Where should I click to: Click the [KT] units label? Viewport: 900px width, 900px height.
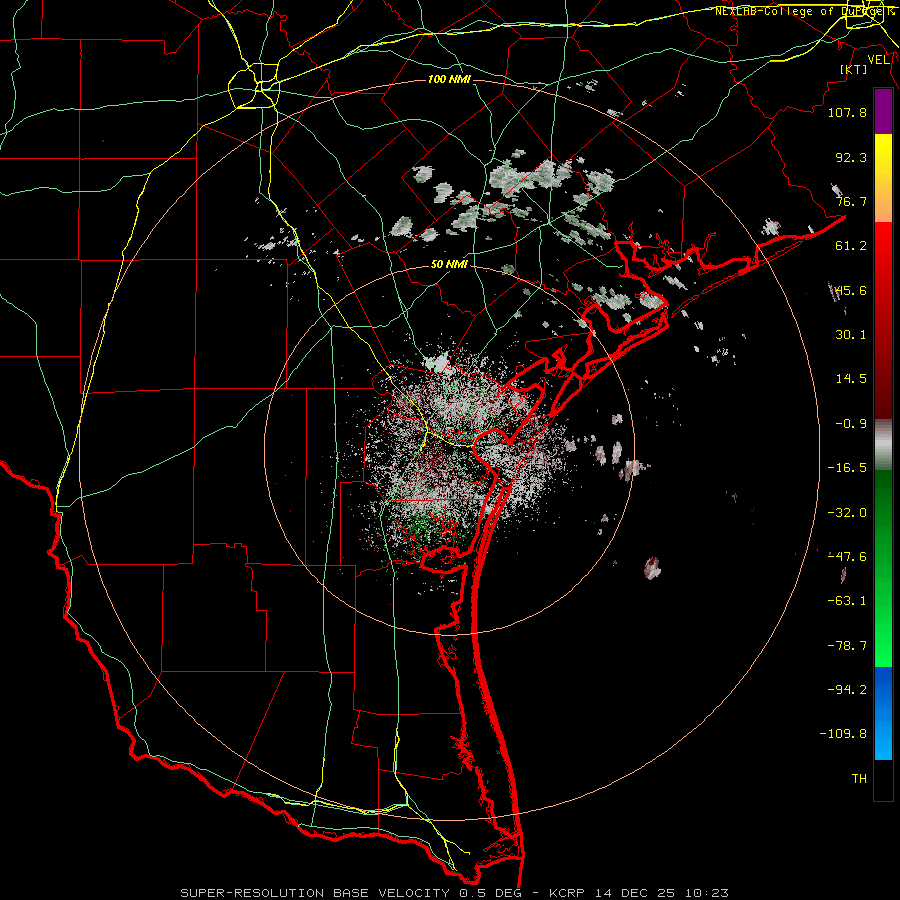pyautogui.click(x=854, y=69)
